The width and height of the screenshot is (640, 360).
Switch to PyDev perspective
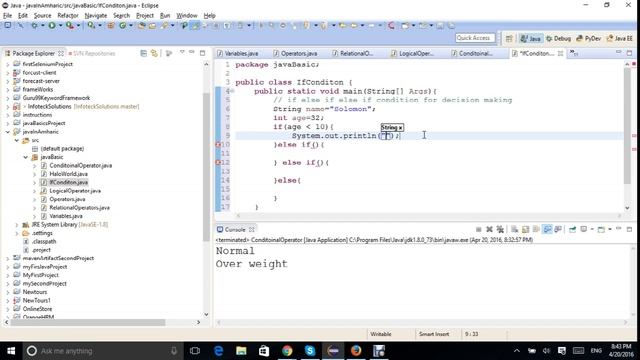[x=589, y=38]
